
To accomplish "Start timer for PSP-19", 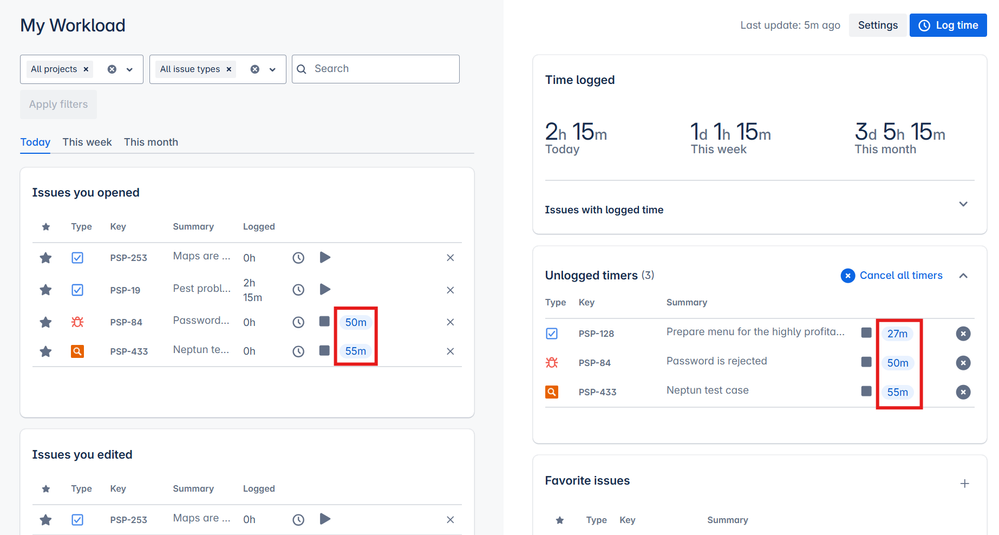I will coord(325,289).
